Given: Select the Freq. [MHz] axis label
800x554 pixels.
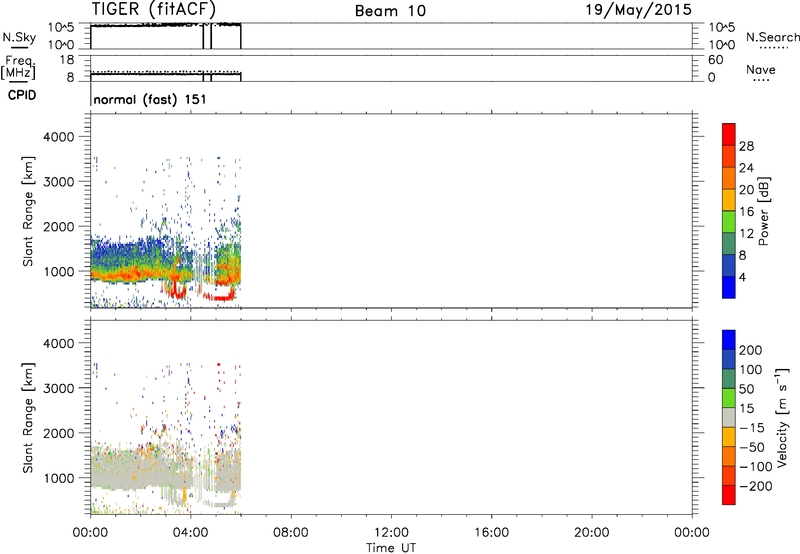Looking at the screenshot, I should point(18,67).
